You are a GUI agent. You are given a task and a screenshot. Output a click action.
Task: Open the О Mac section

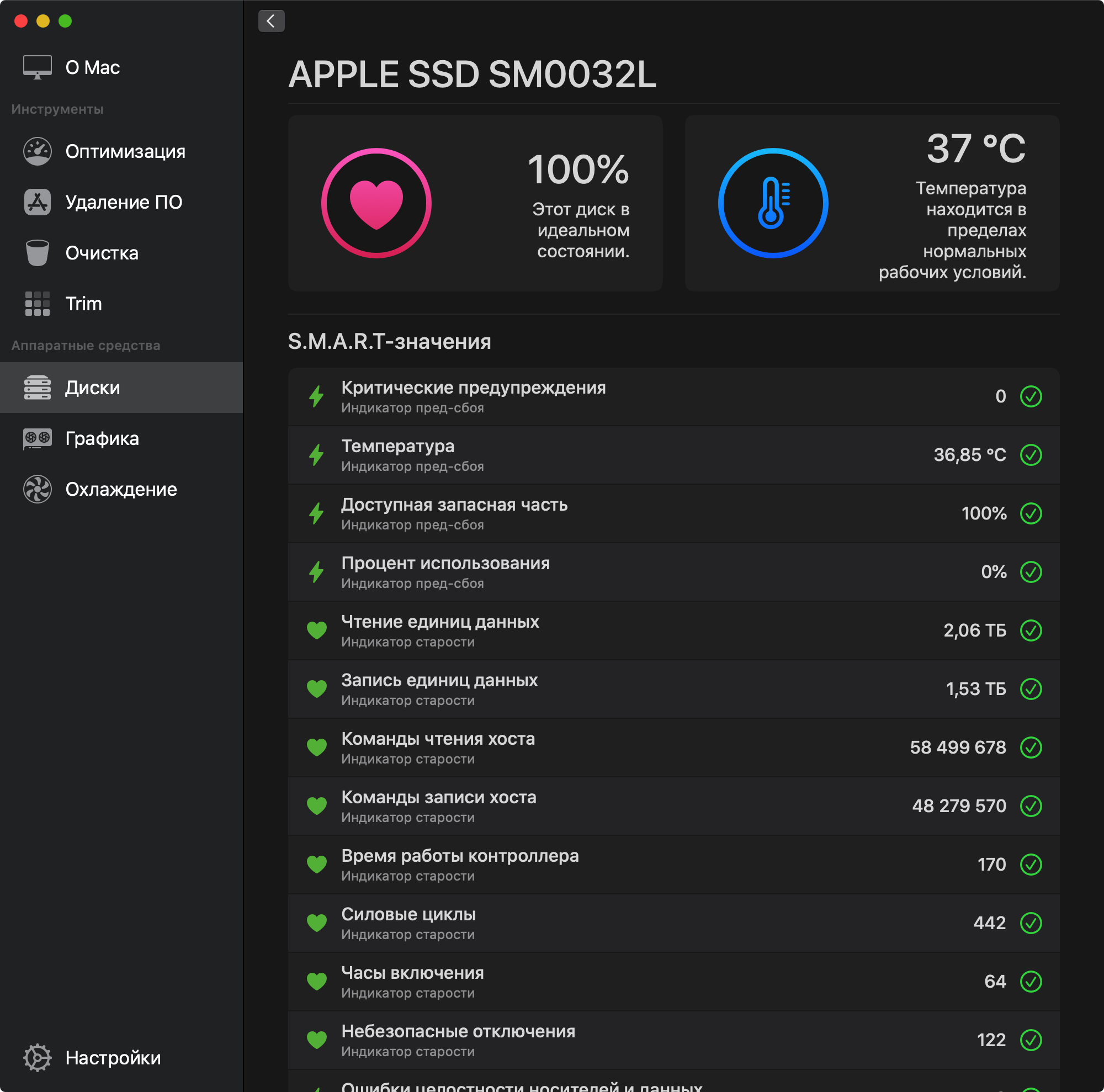tap(92, 67)
